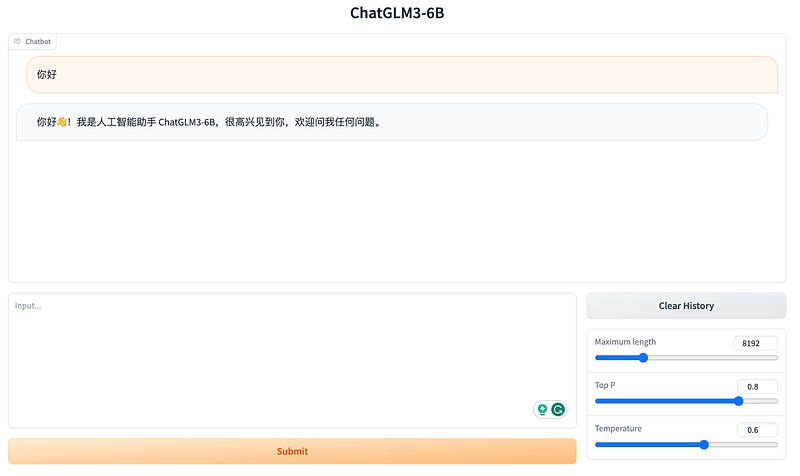Viewport: 800px width, 476px height.
Task: Click the Top P slider handle
Action: (738, 401)
